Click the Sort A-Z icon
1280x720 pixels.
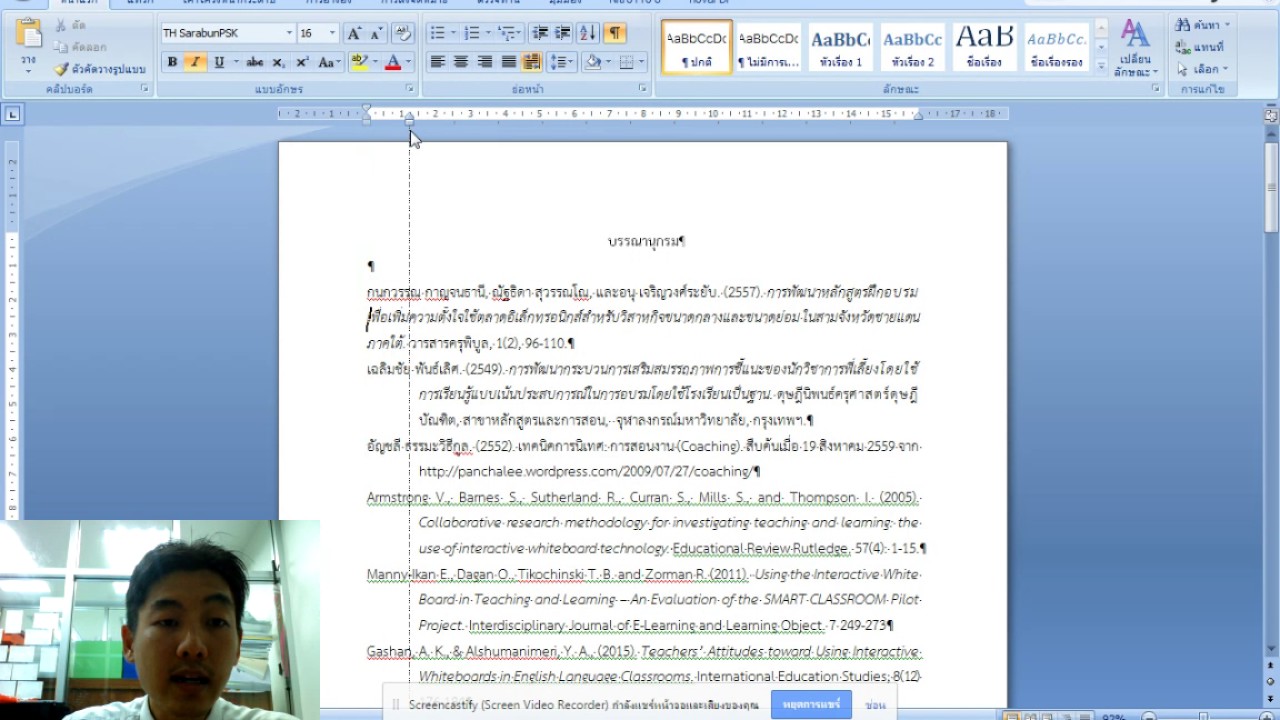[588, 33]
